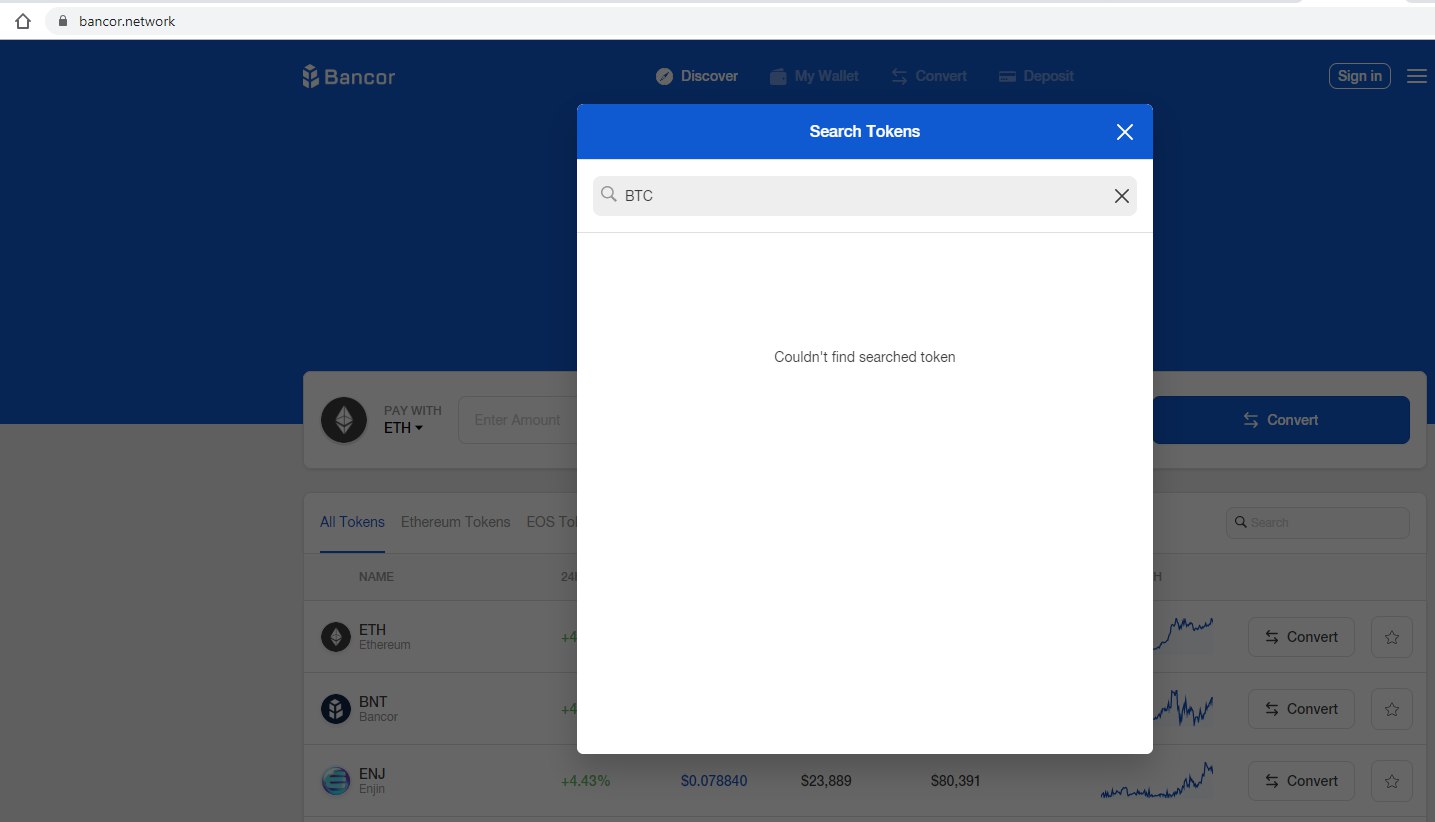Click Convert button in ENJ row
This screenshot has width=1435, height=822.
(1301, 781)
